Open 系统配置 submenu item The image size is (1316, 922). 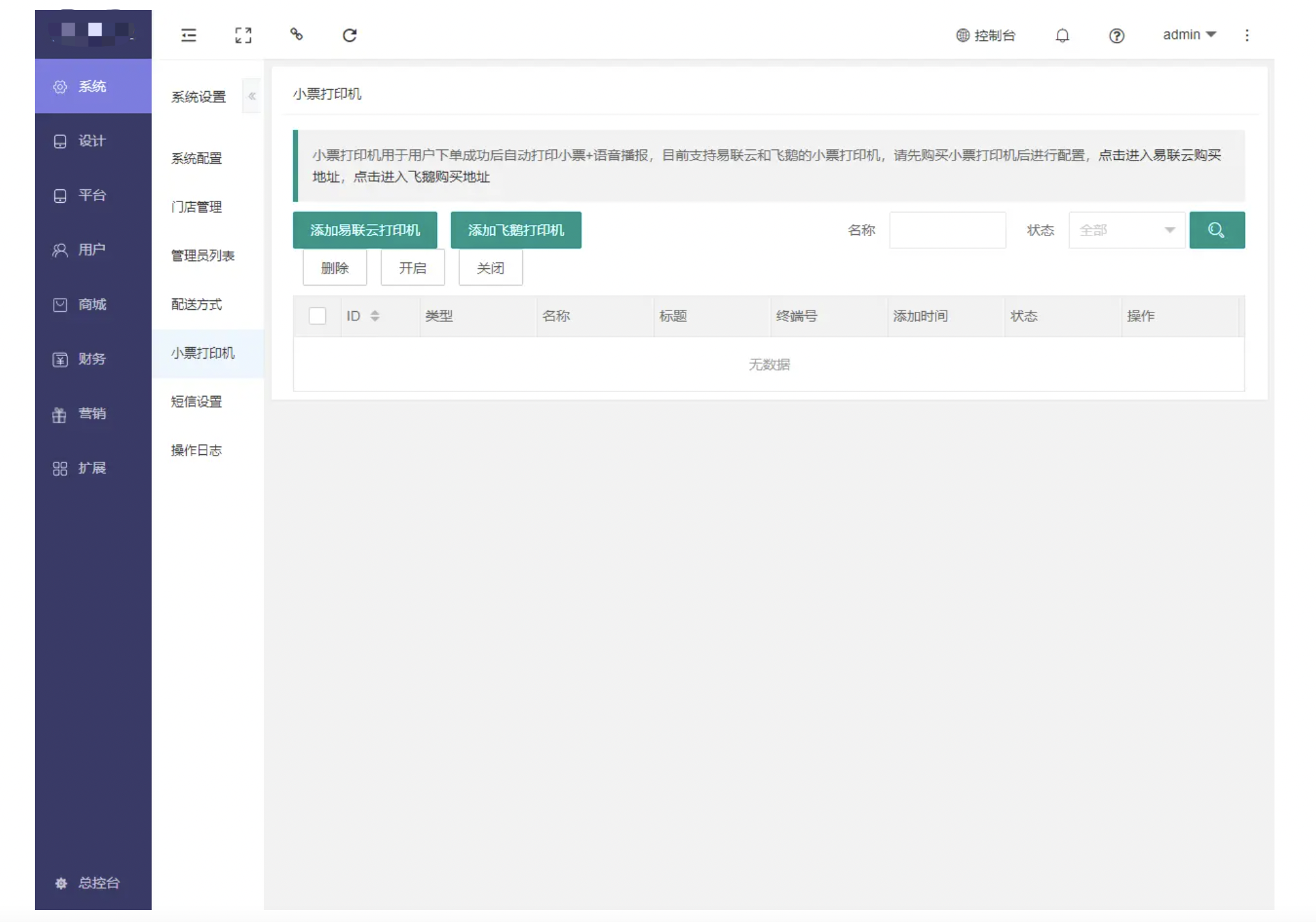[208, 159]
